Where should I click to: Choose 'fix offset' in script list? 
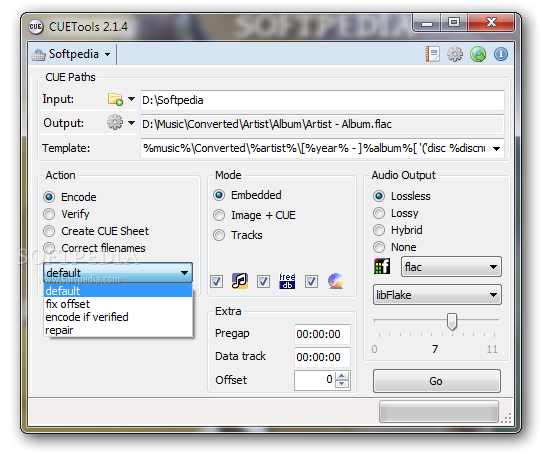118,304
